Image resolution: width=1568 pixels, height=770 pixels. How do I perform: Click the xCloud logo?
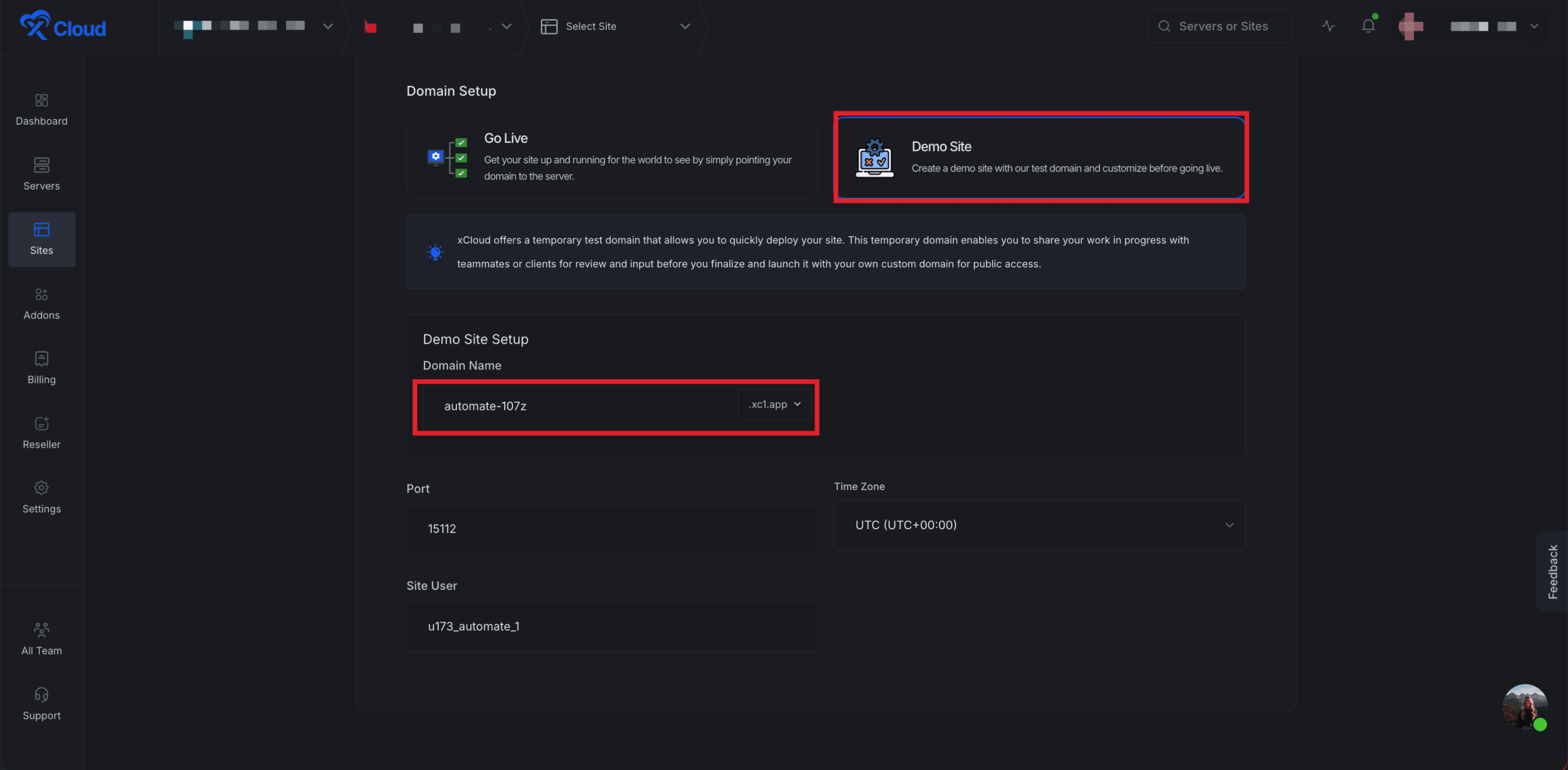(x=62, y=26)
